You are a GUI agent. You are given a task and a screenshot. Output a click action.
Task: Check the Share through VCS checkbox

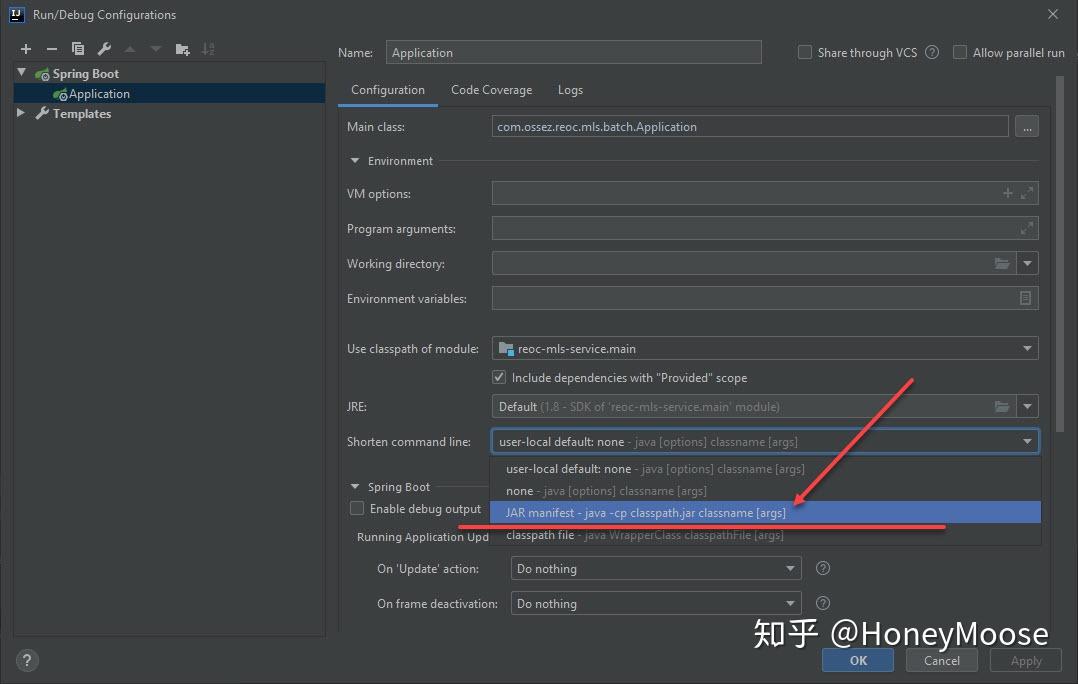pyautogui.click(x=804, y=52)
